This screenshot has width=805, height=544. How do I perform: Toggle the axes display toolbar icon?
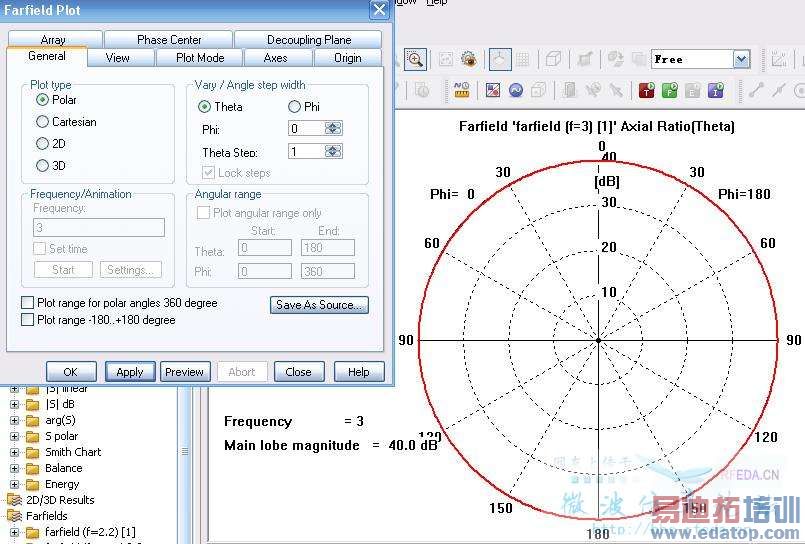coord(500,60)
